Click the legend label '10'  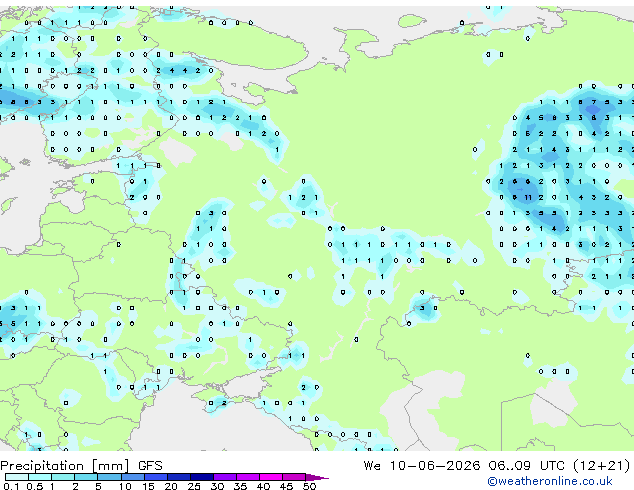(x=125, y=486)
